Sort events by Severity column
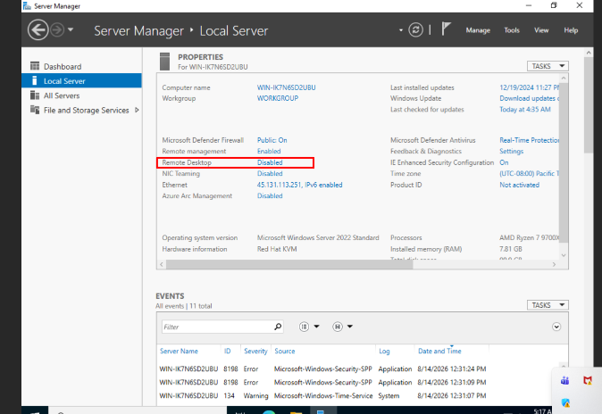This screenshot has height=414, width=602. coord(255,351)
